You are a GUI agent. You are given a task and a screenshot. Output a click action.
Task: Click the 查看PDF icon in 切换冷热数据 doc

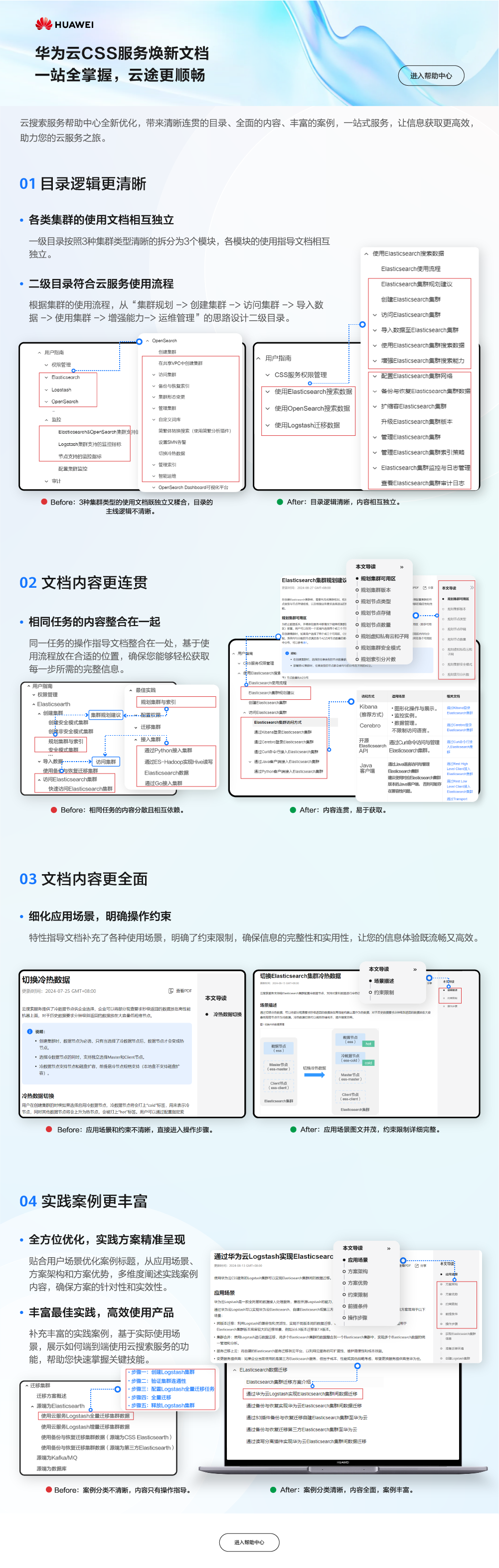pos(171,991)
